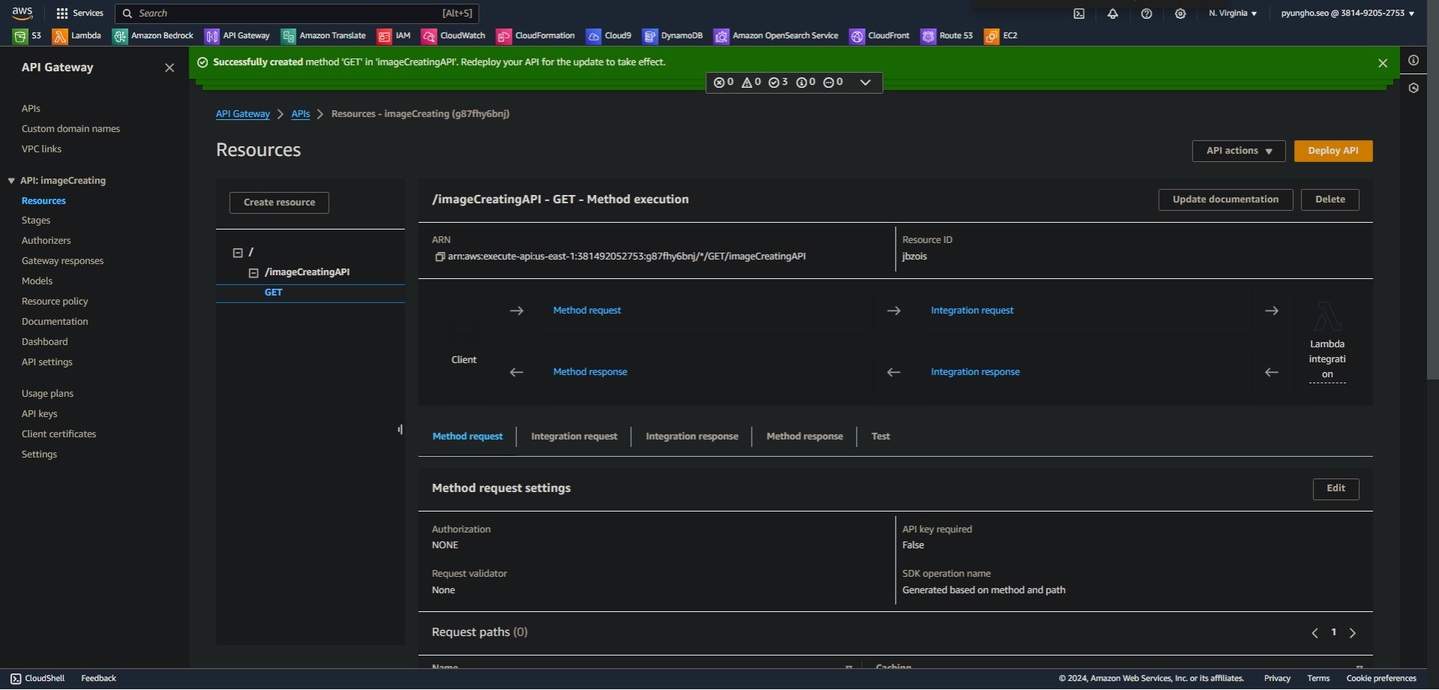Screen dimensions: 1439x690
Task: Open the Method request diagram link
Action: [587, 310]
